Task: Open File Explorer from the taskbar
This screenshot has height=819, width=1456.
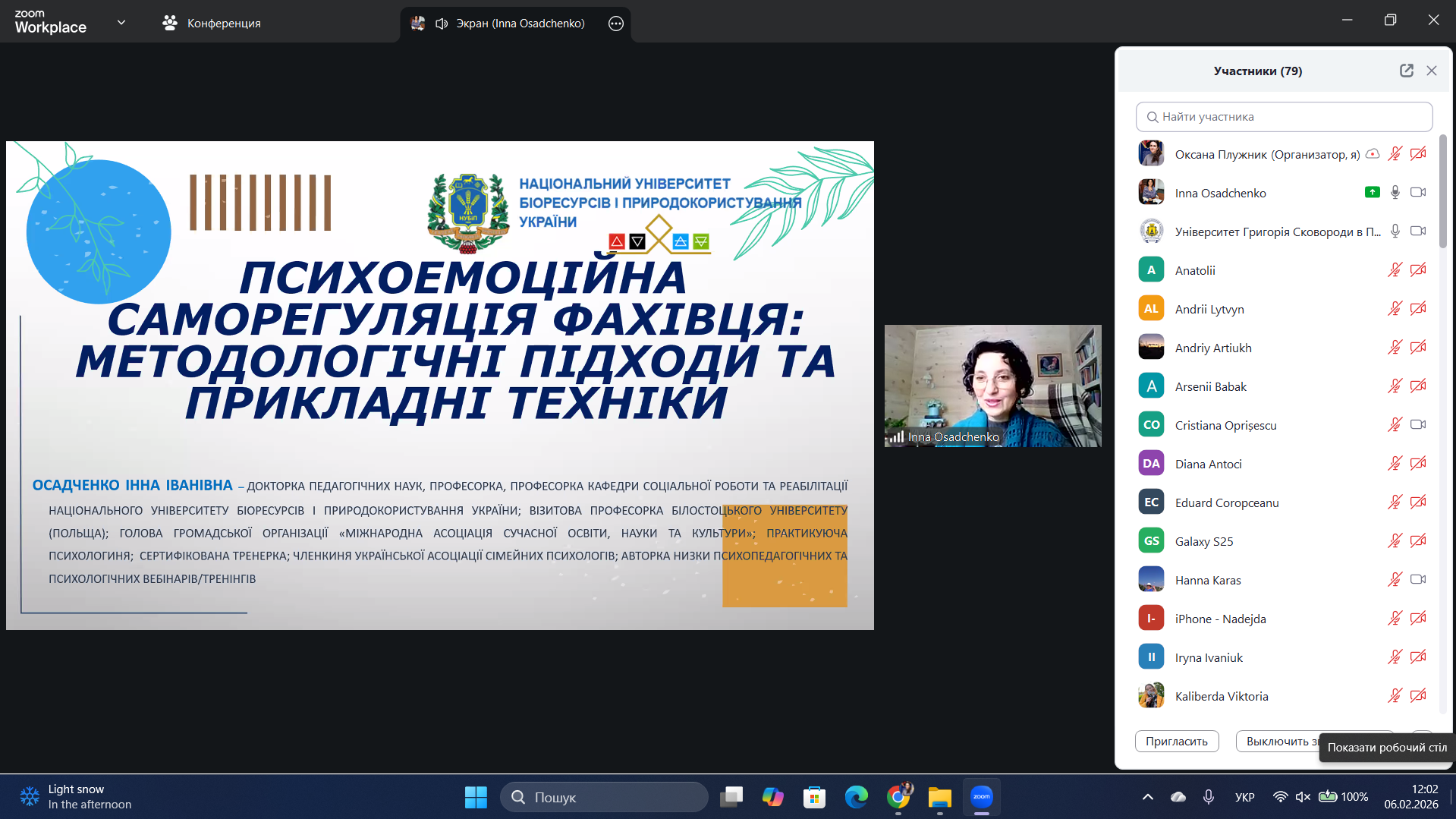Action: click(939, 797)
